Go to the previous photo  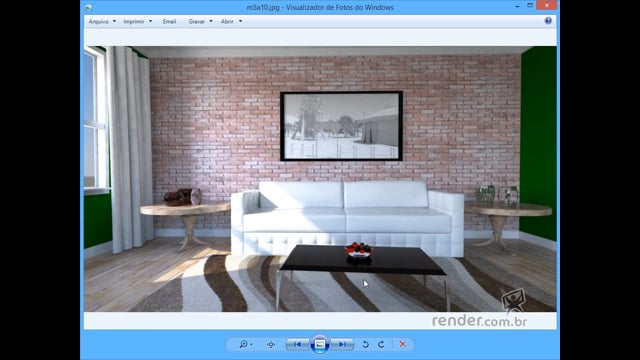point(298,344)
